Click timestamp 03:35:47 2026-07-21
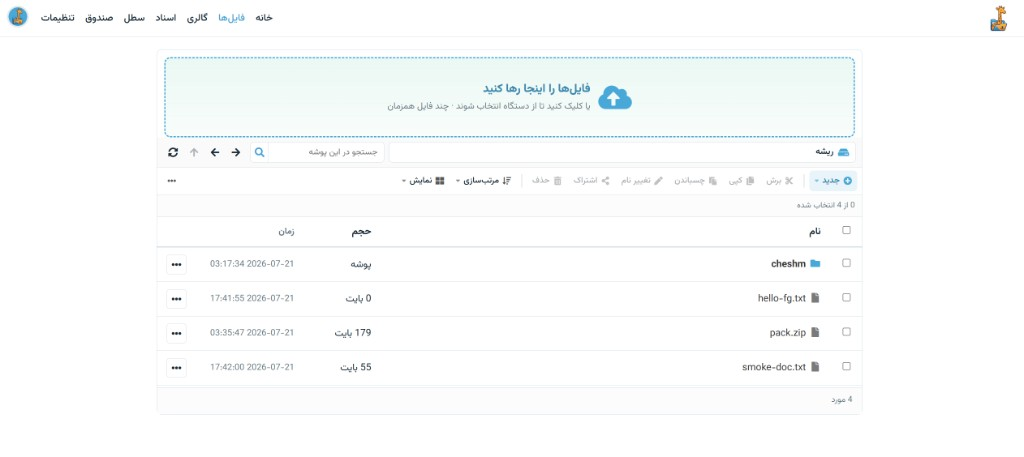 (252, 333)
